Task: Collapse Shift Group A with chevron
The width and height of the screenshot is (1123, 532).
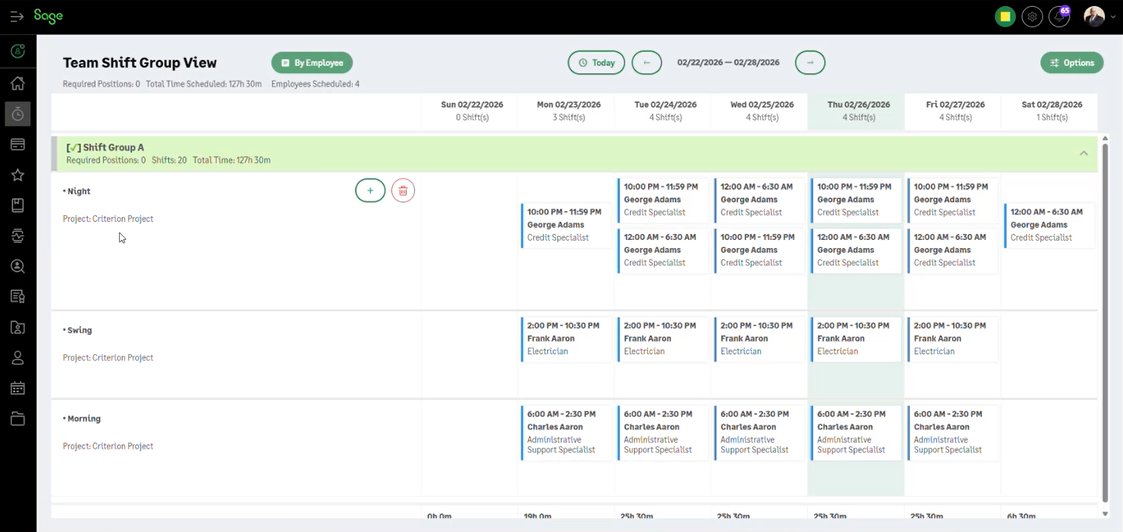Action: tap(1084, 153)
